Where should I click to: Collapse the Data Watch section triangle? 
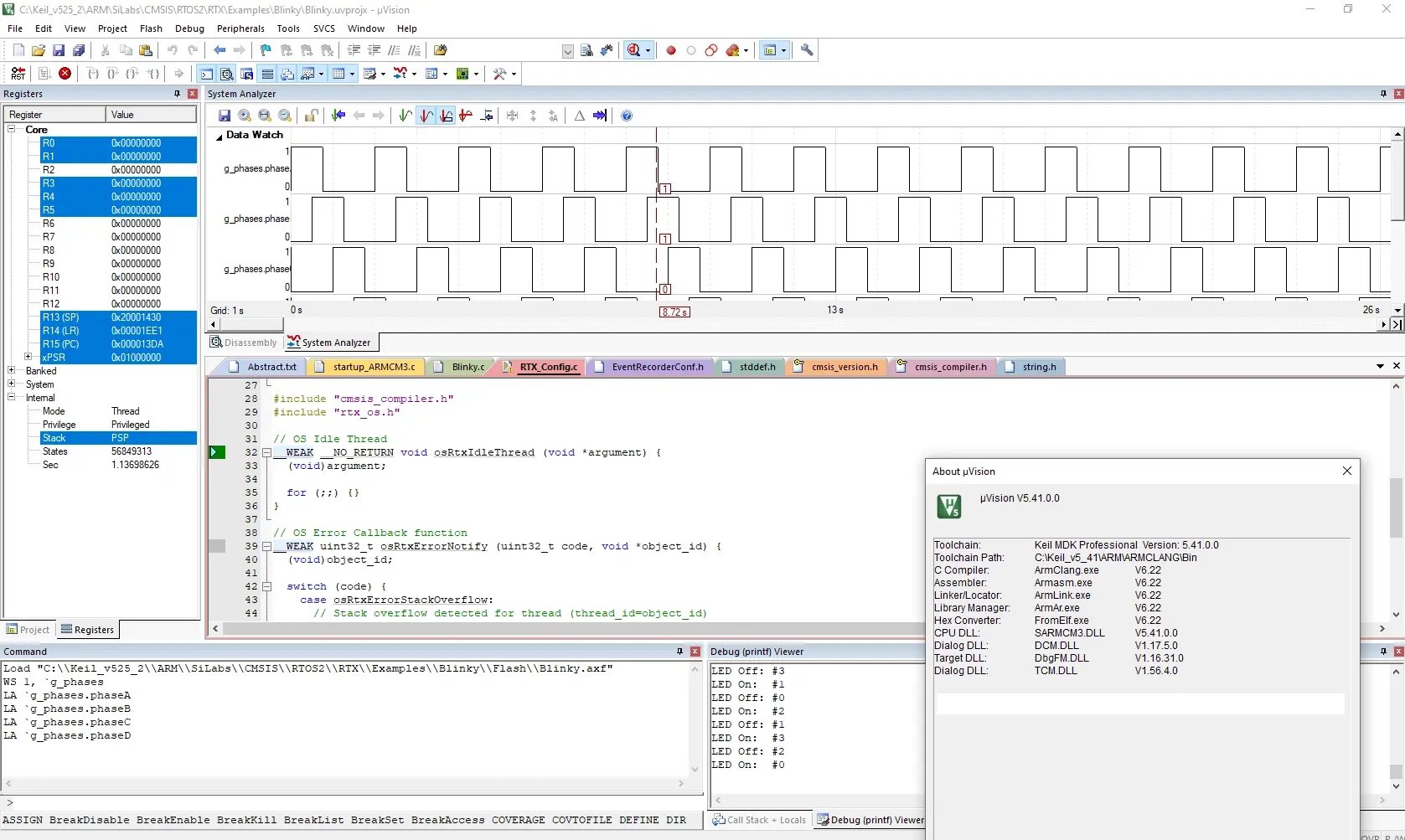click(x=220, y=136)
